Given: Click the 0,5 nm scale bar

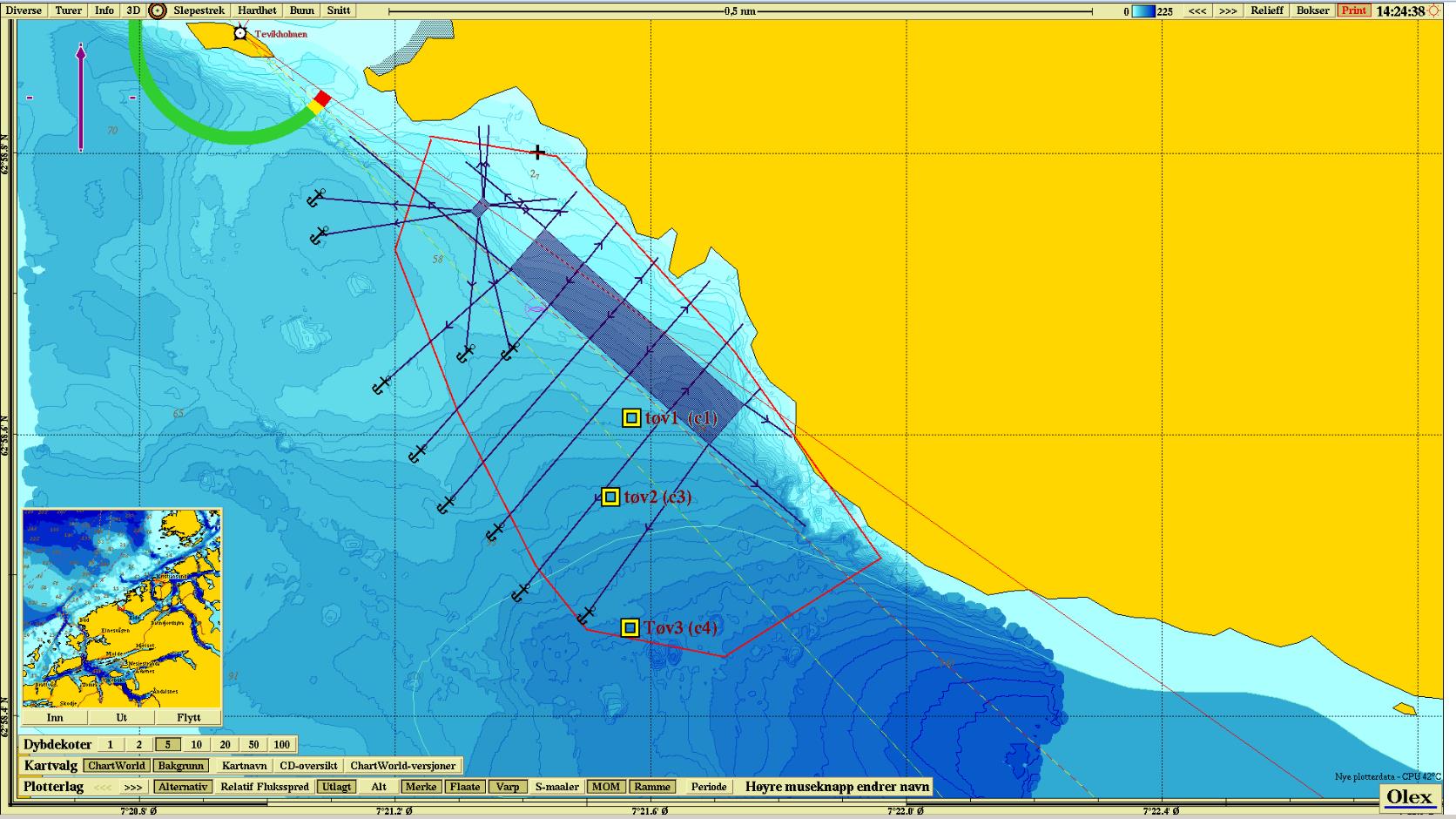Looking at the screenshot, I should pyautogui.click(x=740, y=11).
